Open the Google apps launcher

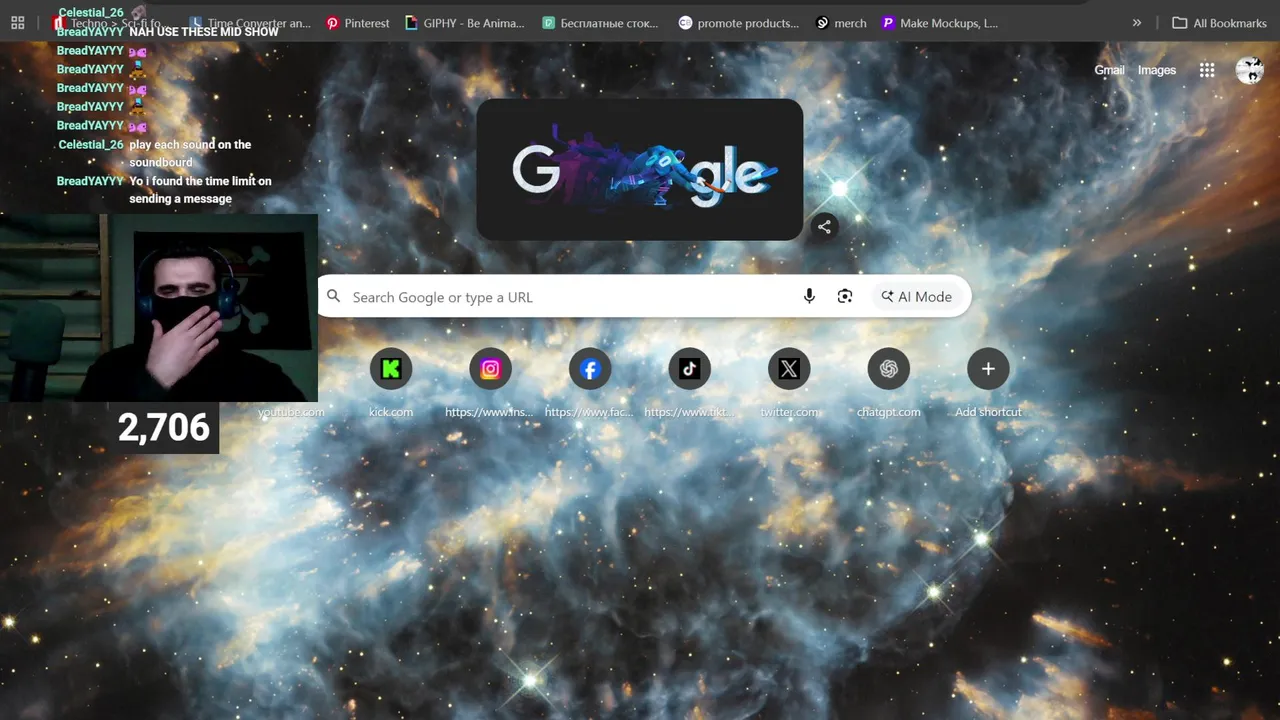click(x=1207, y=70)
